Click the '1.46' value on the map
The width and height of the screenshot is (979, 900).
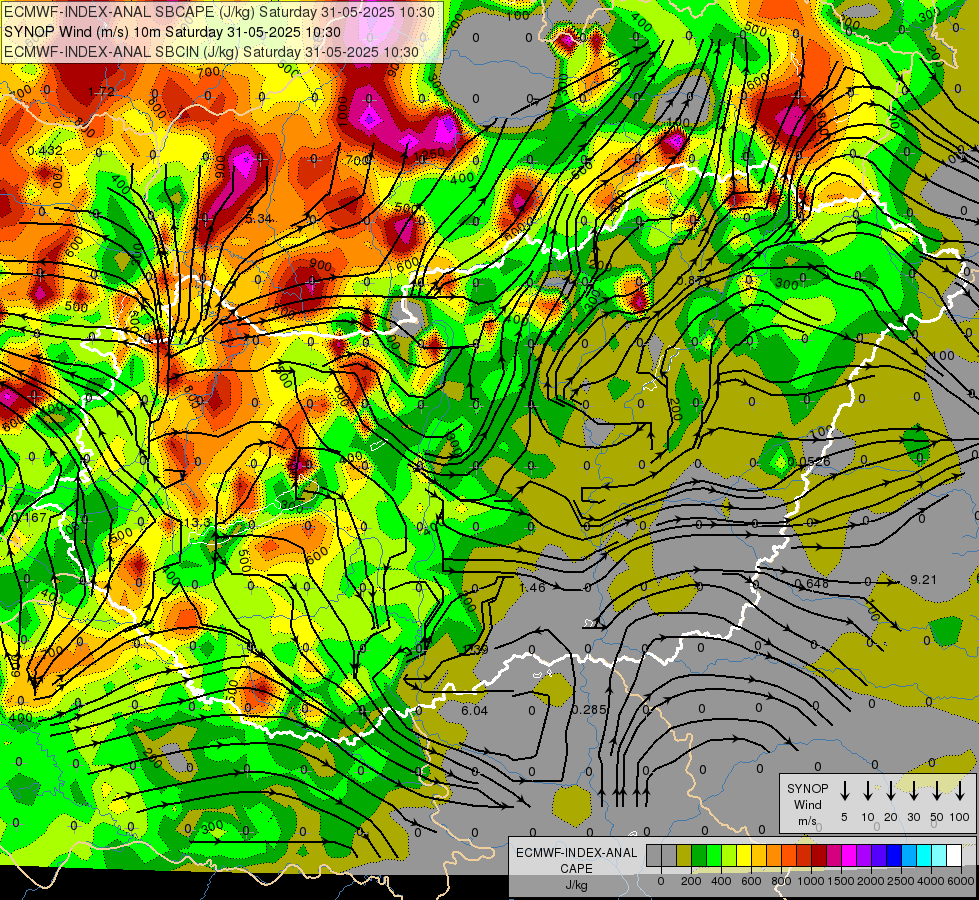pos(532,587)
